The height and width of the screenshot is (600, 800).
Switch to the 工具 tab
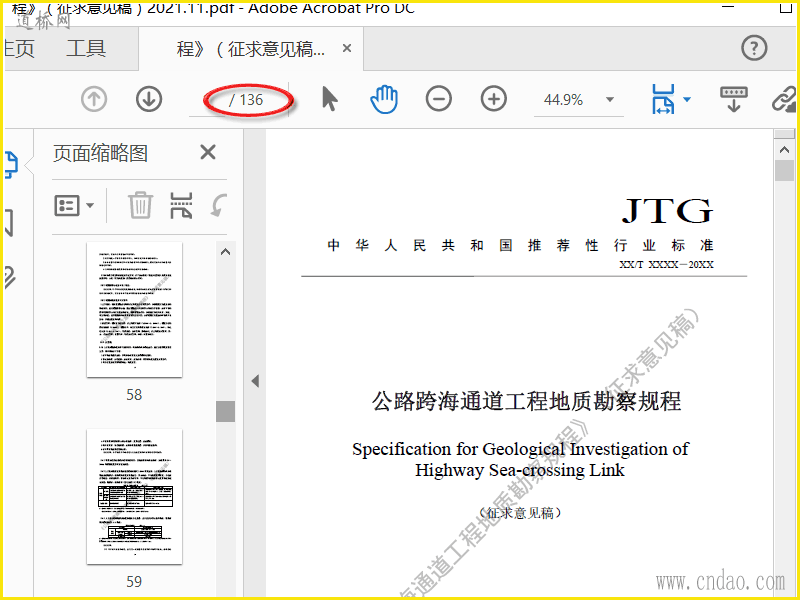point(86,49)
